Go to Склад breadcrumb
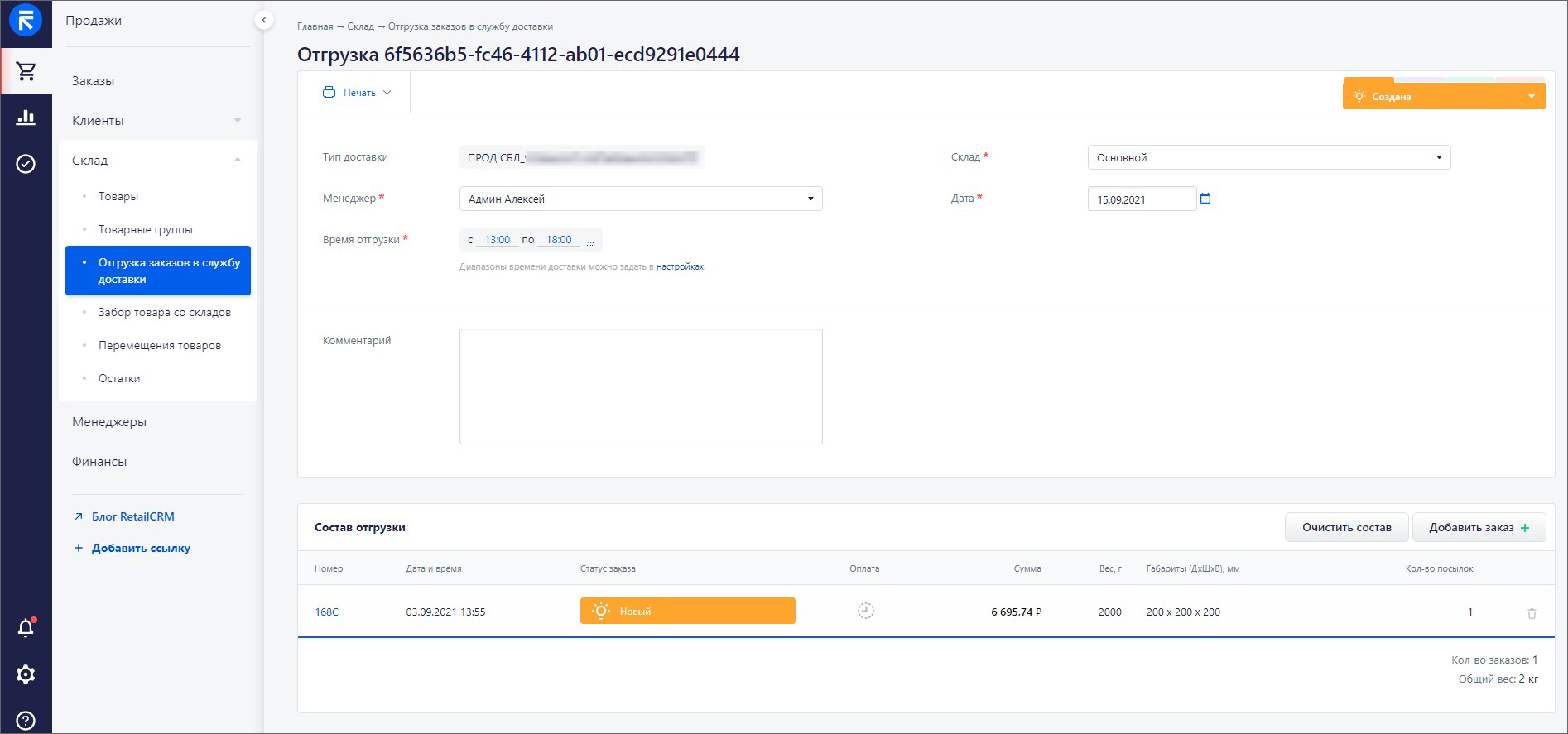Image resolution: width=1568 pixels, height=734 pixels. pos(361,26)
